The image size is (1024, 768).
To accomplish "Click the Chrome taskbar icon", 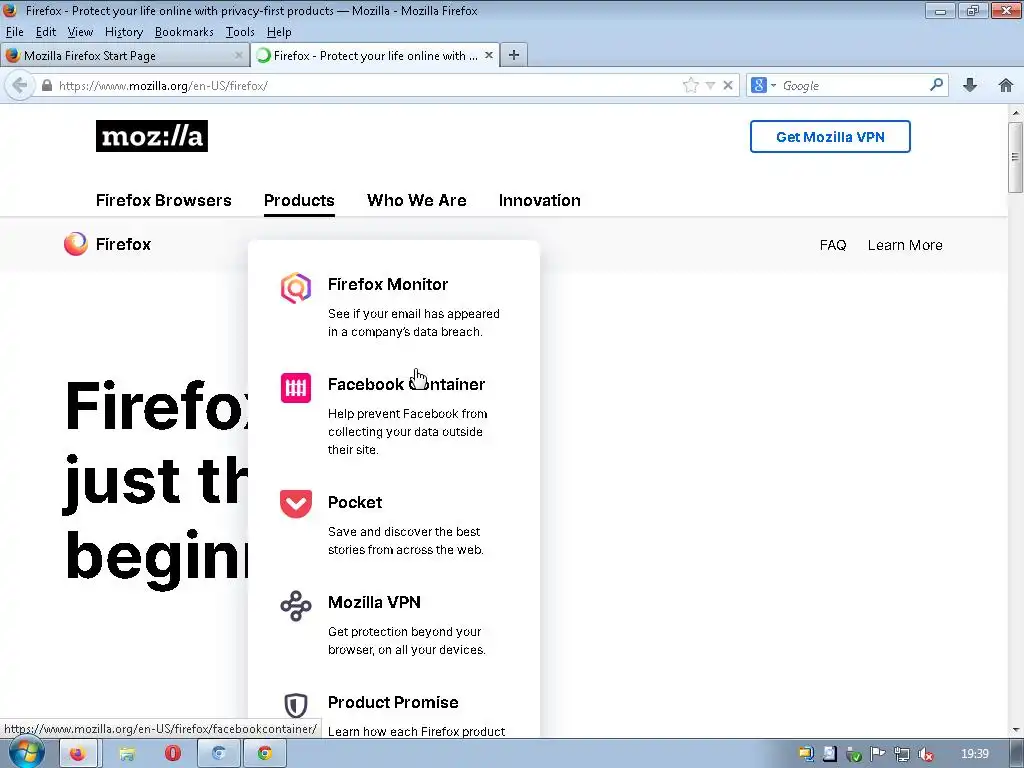I will [264, 754].
